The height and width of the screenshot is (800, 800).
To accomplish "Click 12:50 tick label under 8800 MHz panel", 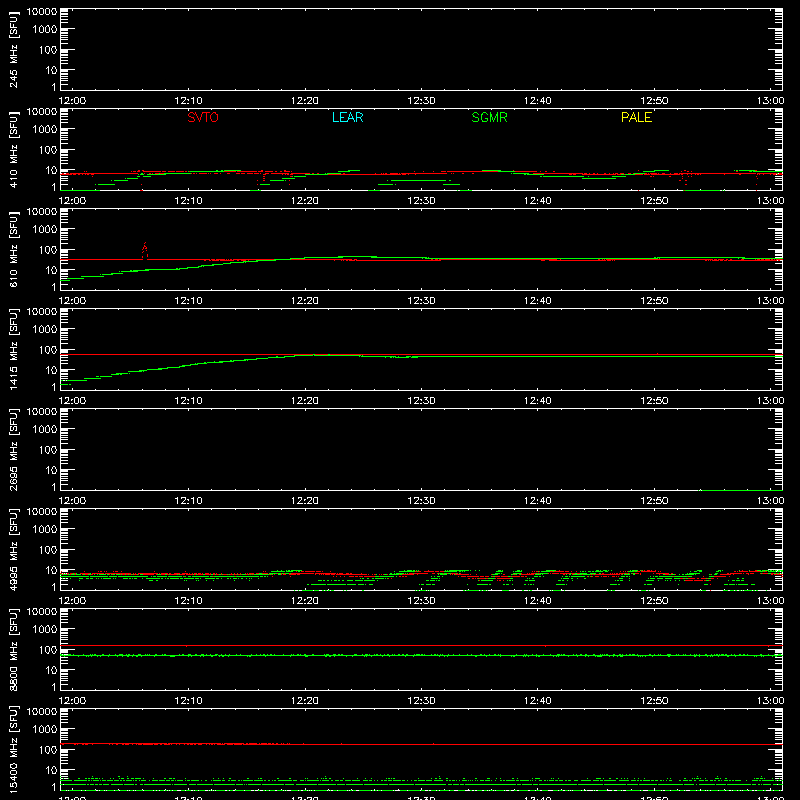I will click(x=654, y=701).
